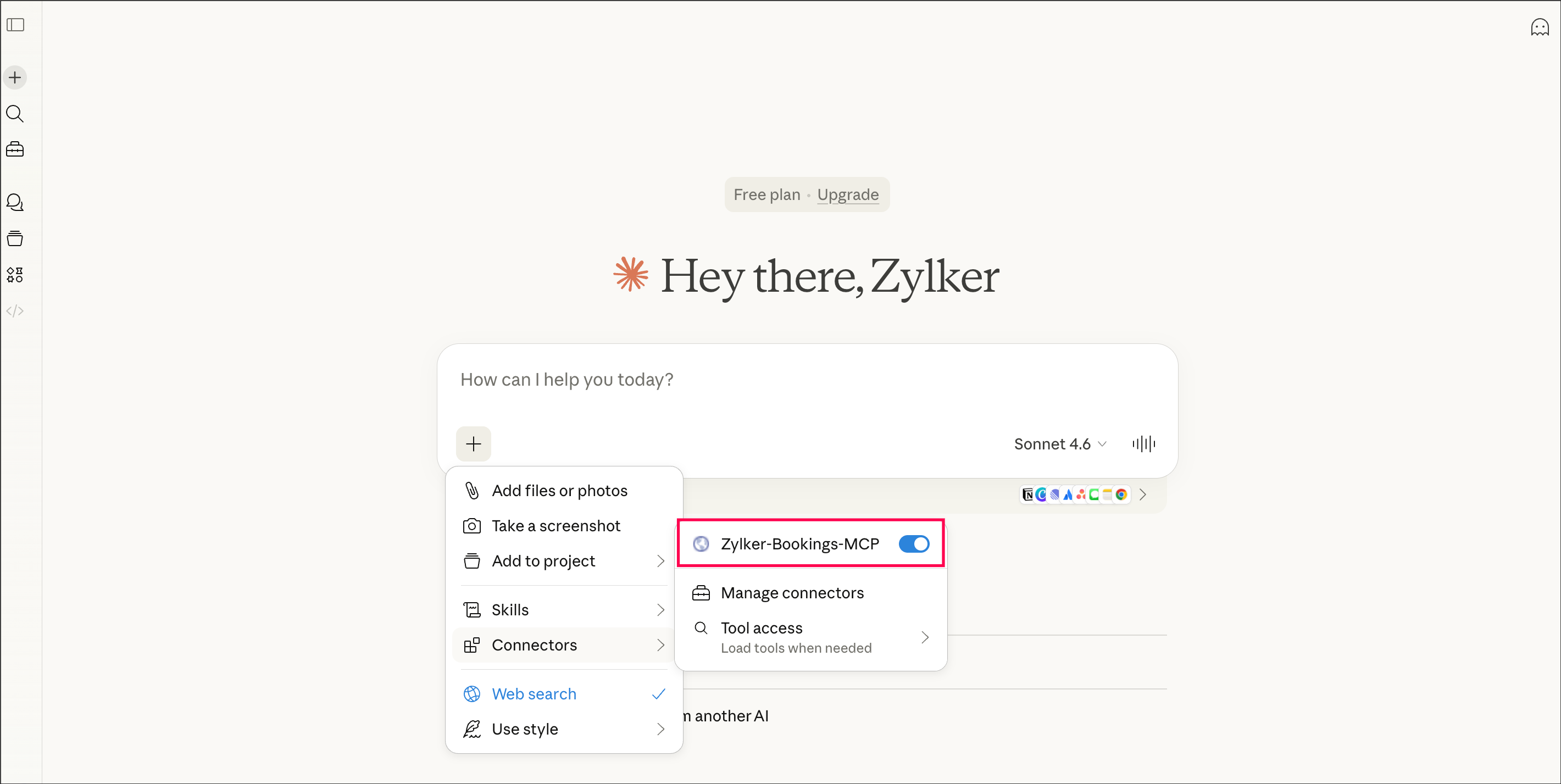Click the Upgrade link
Screen dimensions: 1561x784
(x=847, y=194)
